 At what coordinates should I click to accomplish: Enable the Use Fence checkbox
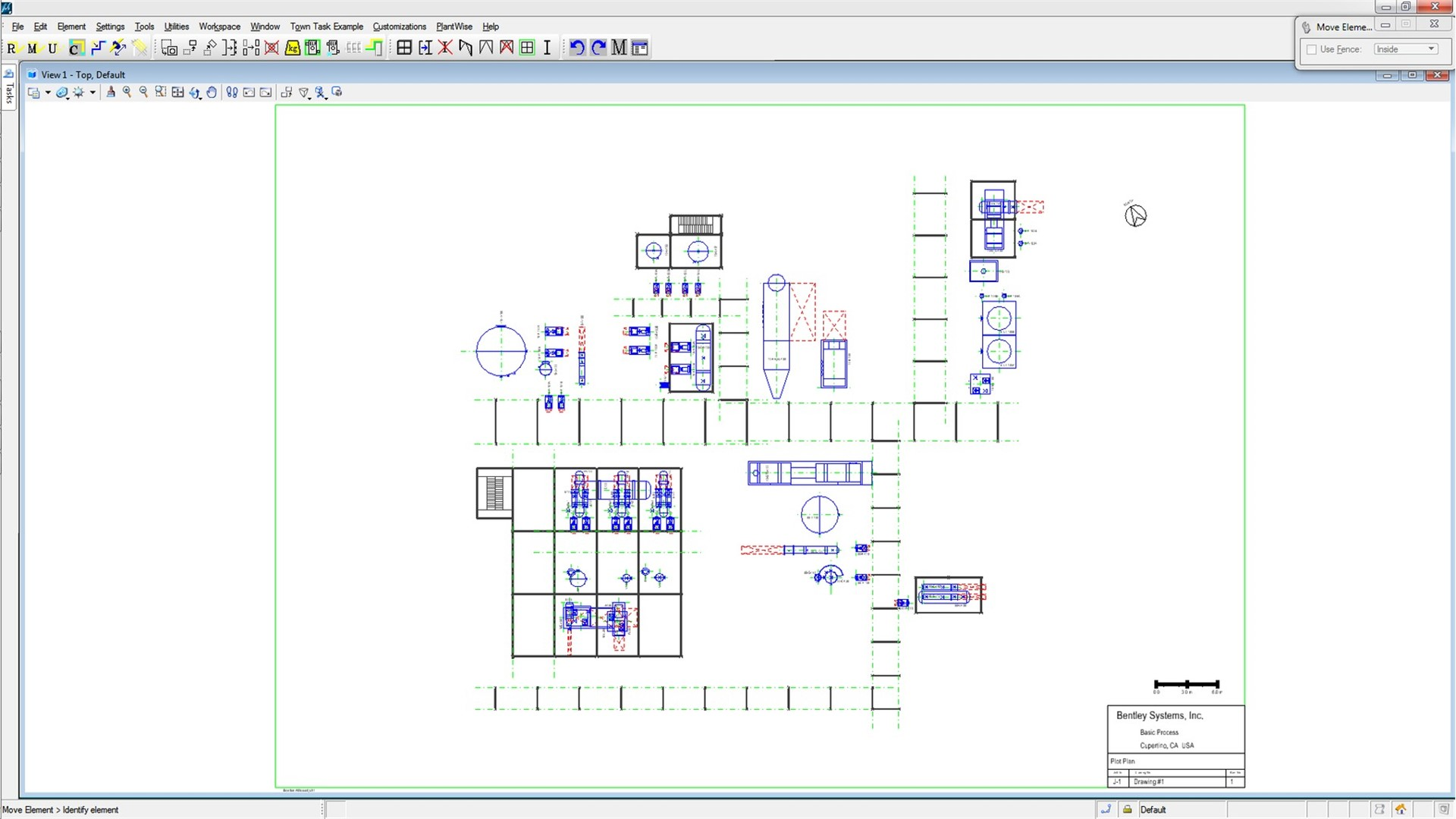(1312, 49)
